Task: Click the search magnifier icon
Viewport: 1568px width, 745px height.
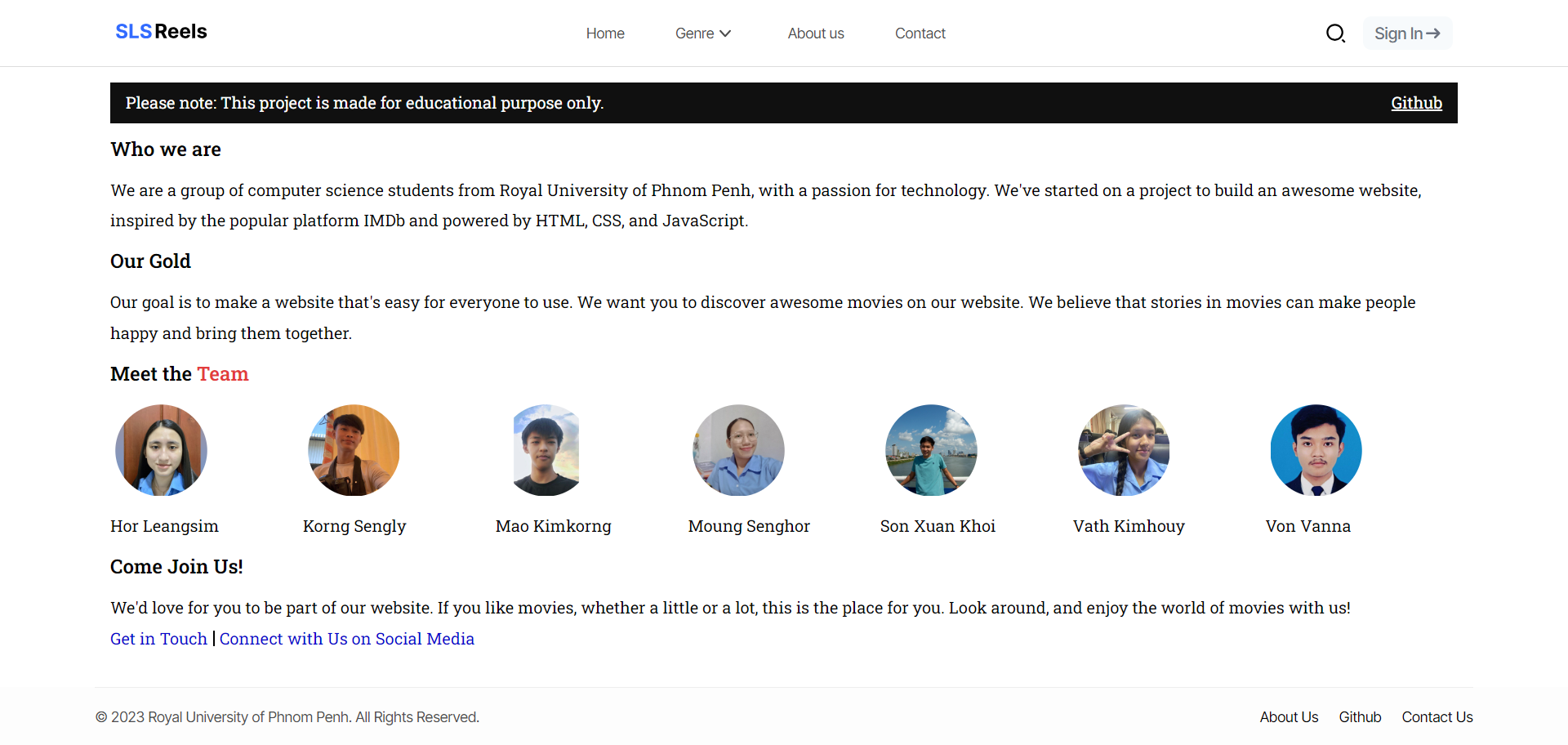Action: point(1335,33)
